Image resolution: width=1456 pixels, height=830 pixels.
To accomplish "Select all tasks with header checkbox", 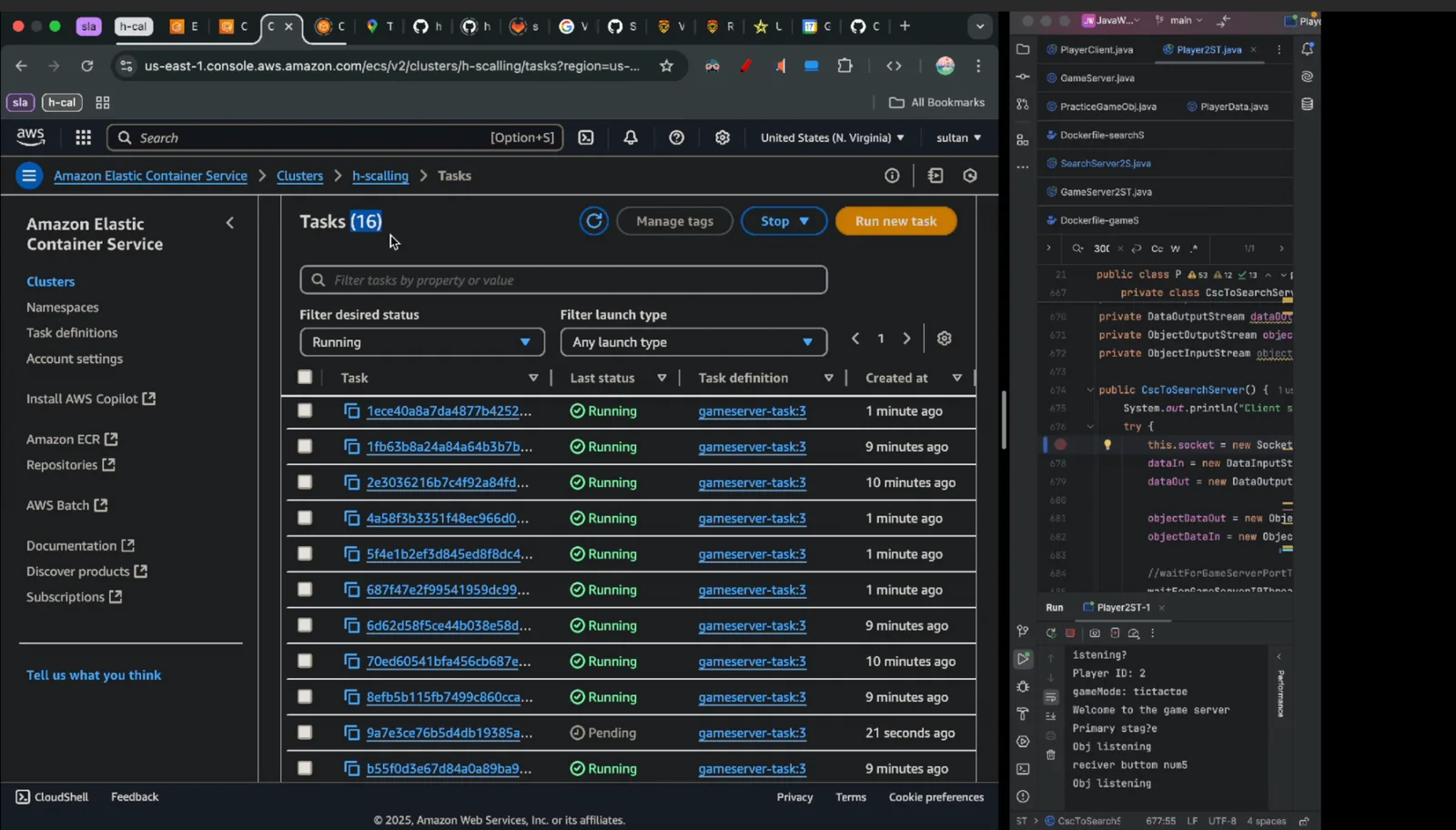I will (x=305, y=377).
